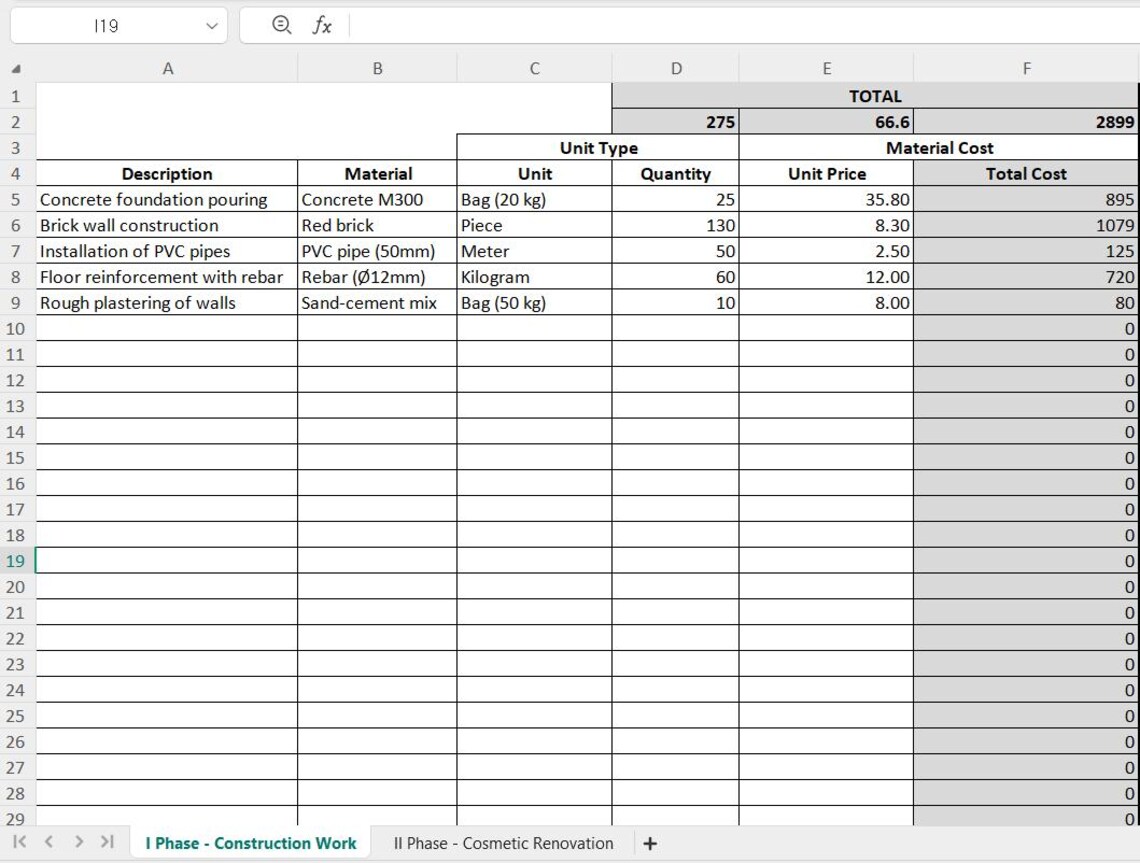1140x863 pixels.
Task: Select the Red brick material cell
Action: 377,225
